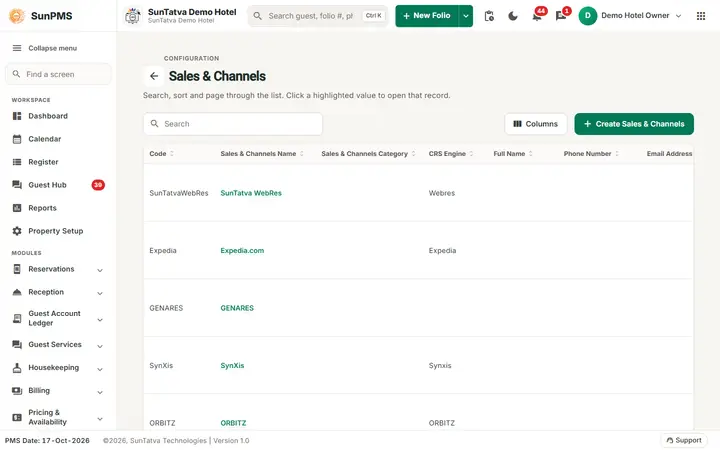720x450 pixels.
Task: Click the Pricing & Availability icon
Action: coord(17,417)
